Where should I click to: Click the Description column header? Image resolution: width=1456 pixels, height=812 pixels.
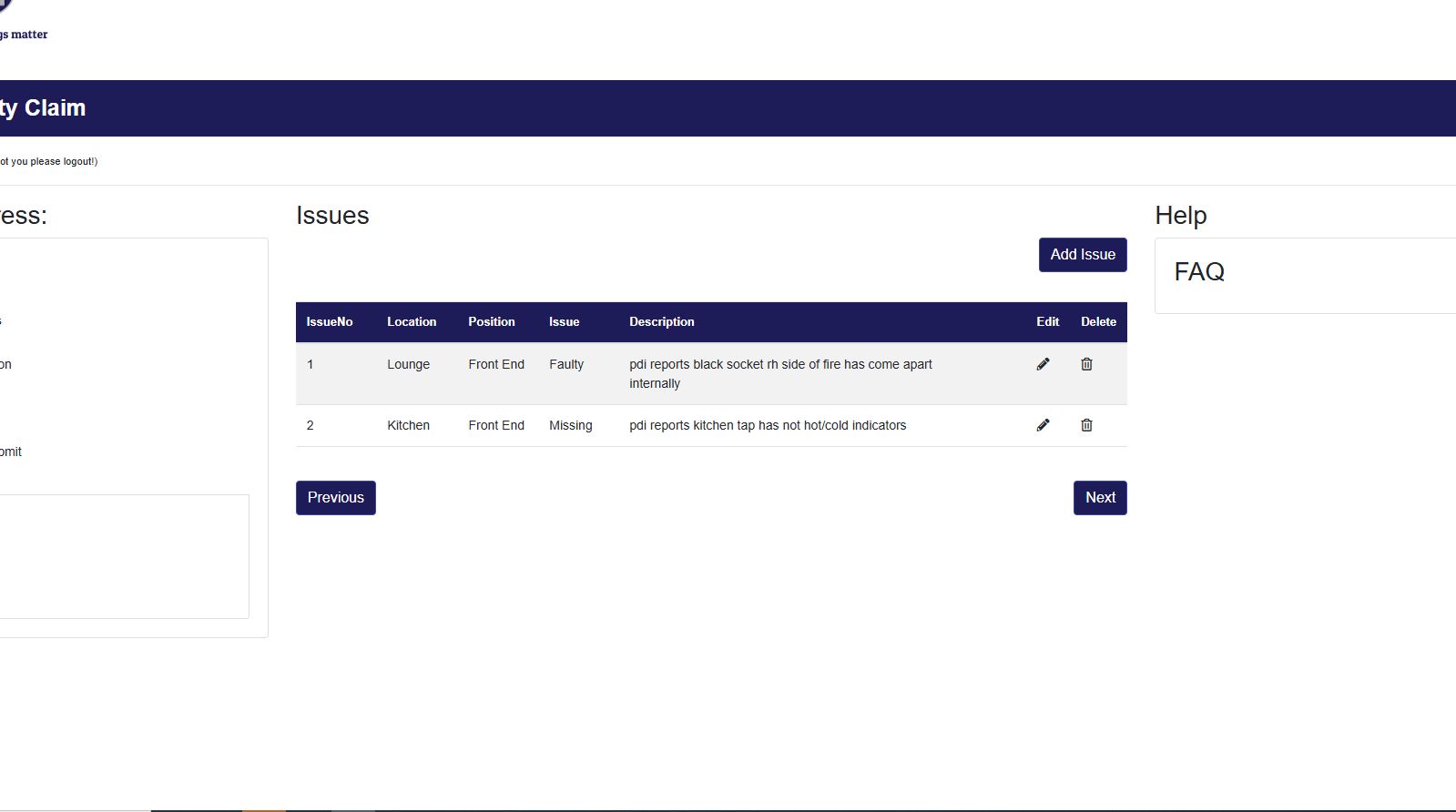[662, 322]
